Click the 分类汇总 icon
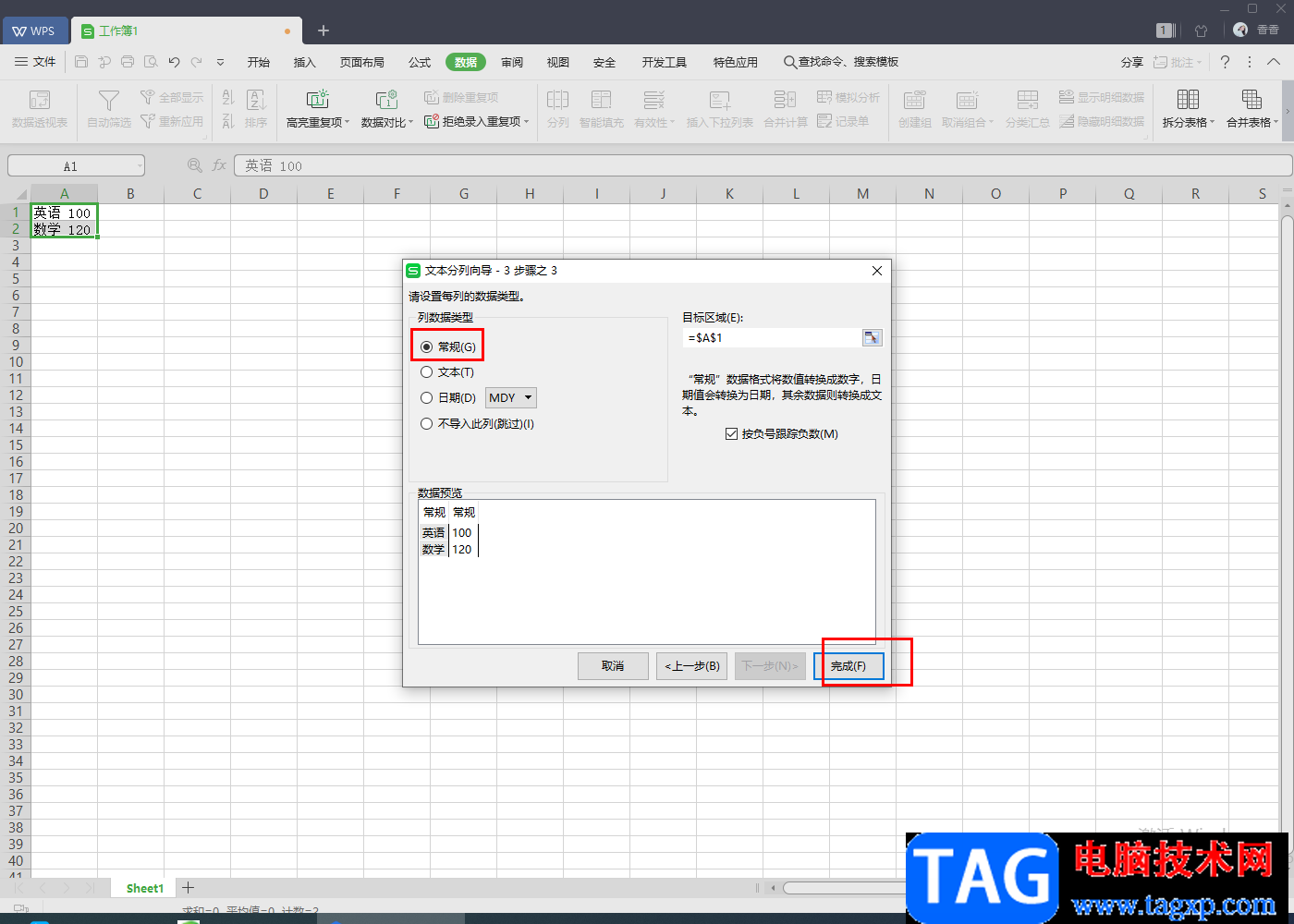 coord(1028,100)
